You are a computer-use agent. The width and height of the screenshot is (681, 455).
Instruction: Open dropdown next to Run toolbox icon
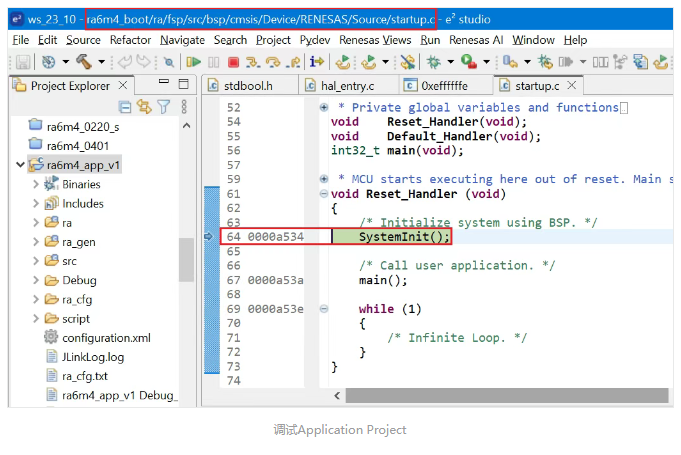click(486, 62)
